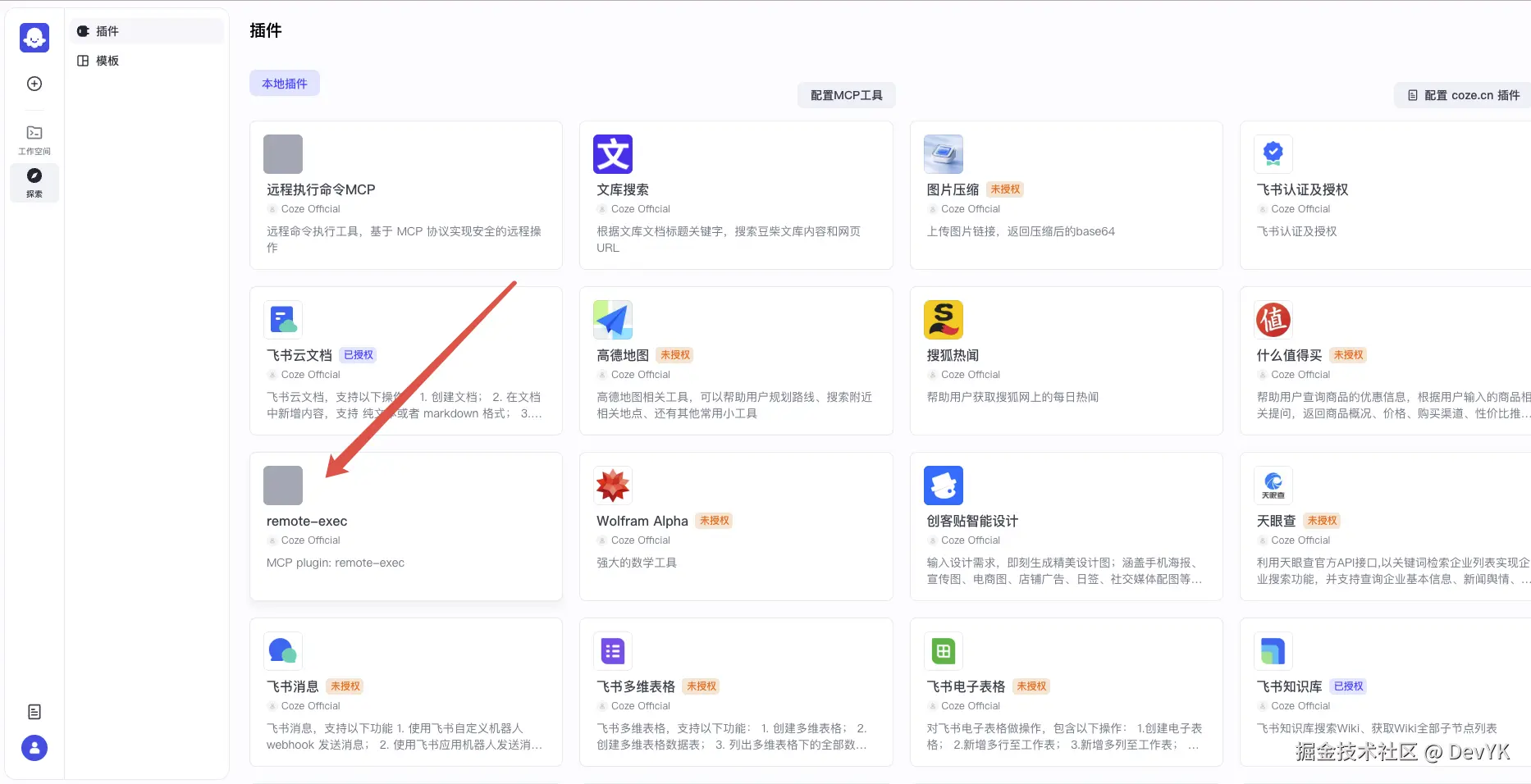Click the 飞书云文档 plugin title
Viewport: 1531px width, 784px height.
(x=299, y=355)
